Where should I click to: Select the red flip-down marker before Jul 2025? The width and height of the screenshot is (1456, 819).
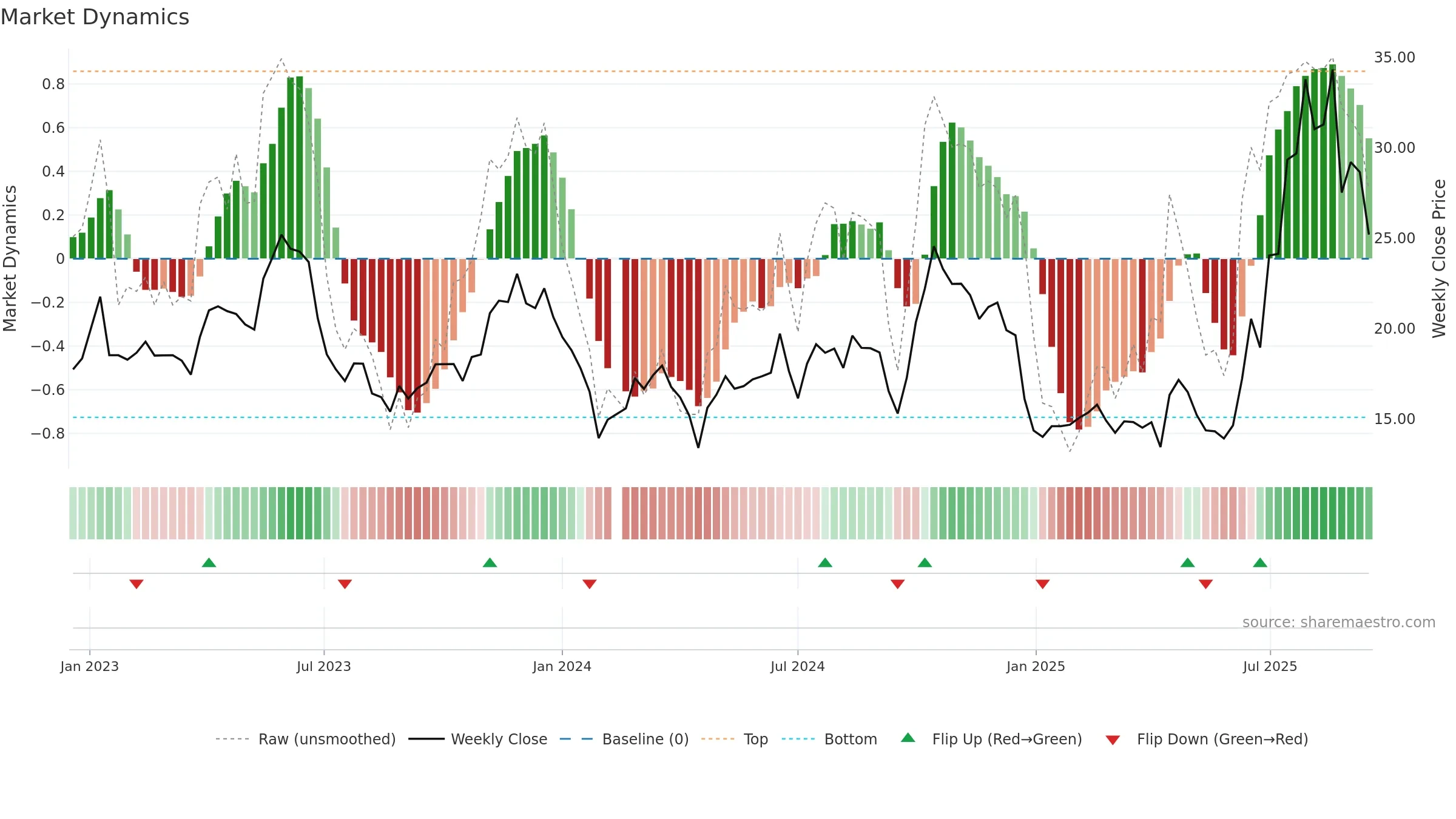[x=1206, y=584]
